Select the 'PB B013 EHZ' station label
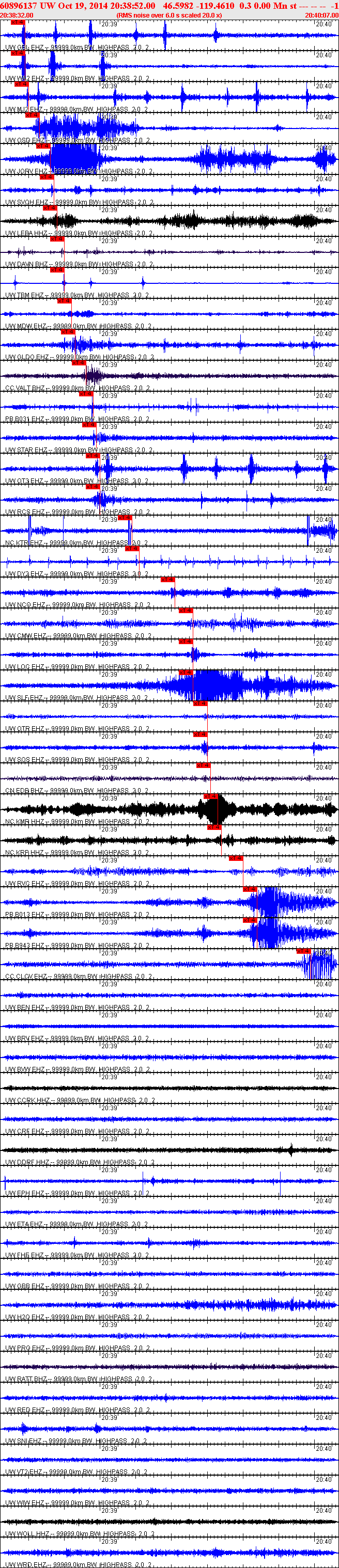The width and height of the screenshot is (339, 1568). click(25, 915)
